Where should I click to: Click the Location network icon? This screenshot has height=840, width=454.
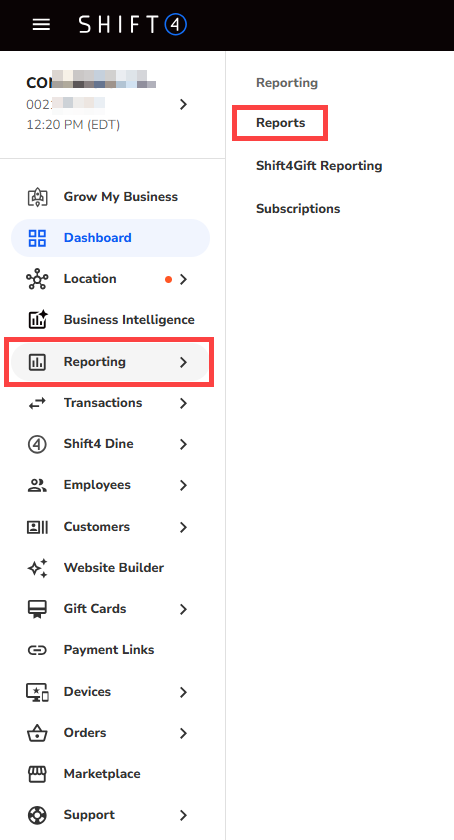point(37,279)
